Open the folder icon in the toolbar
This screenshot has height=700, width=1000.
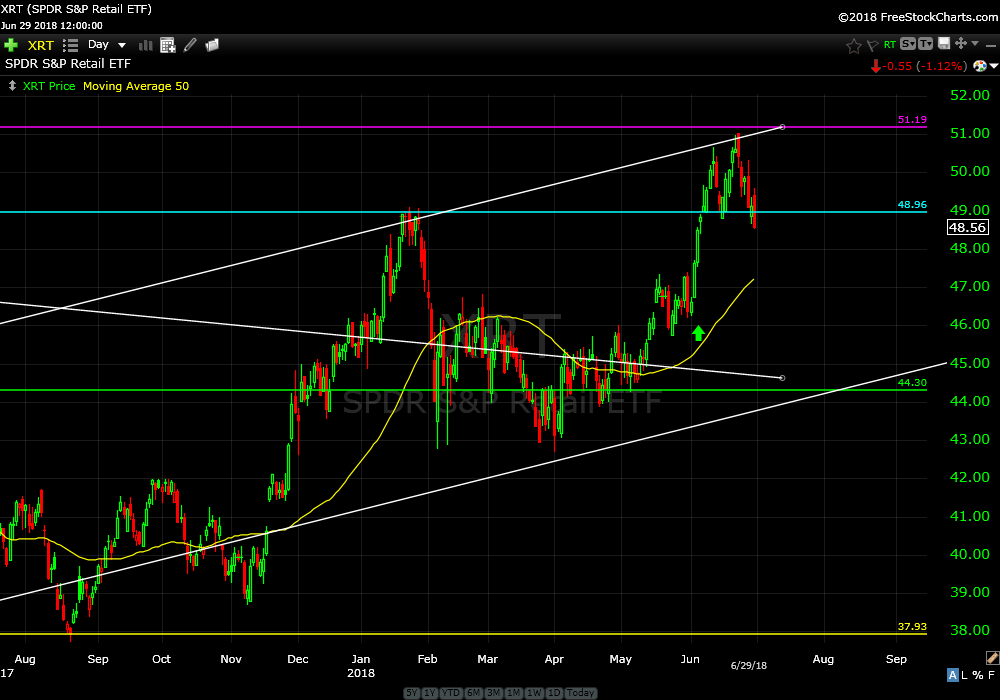click(212, 45)
